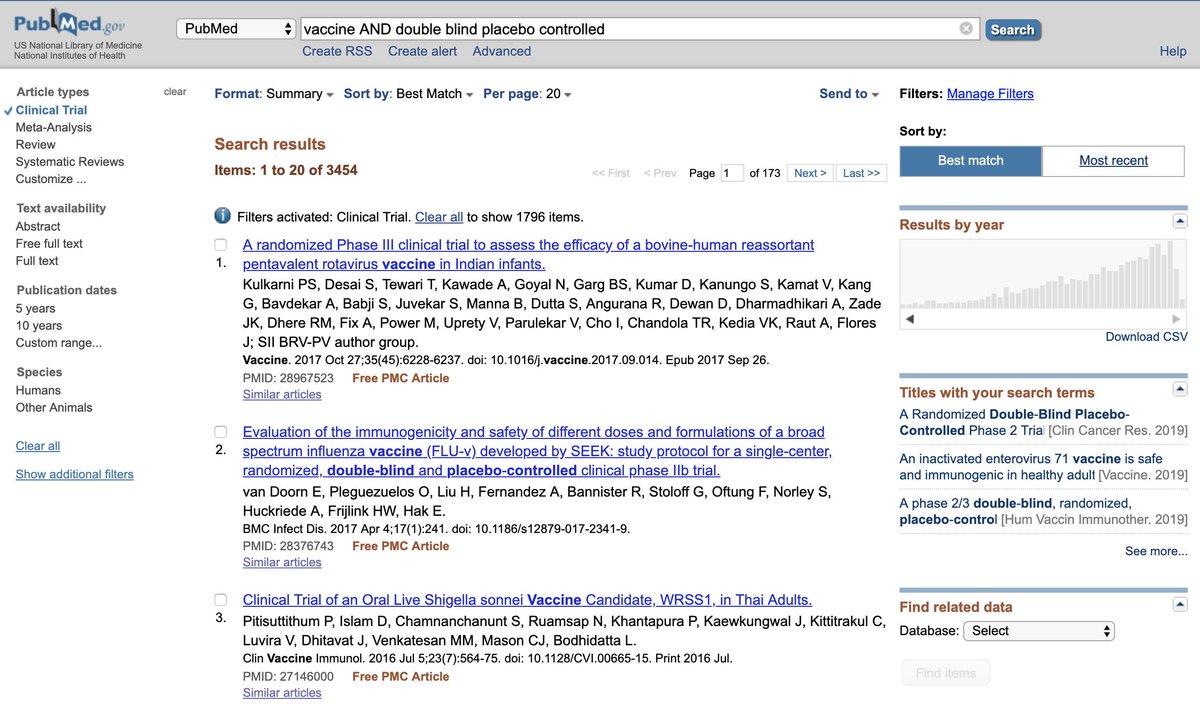Select the Humans species filter

click(x=38, y=390)
